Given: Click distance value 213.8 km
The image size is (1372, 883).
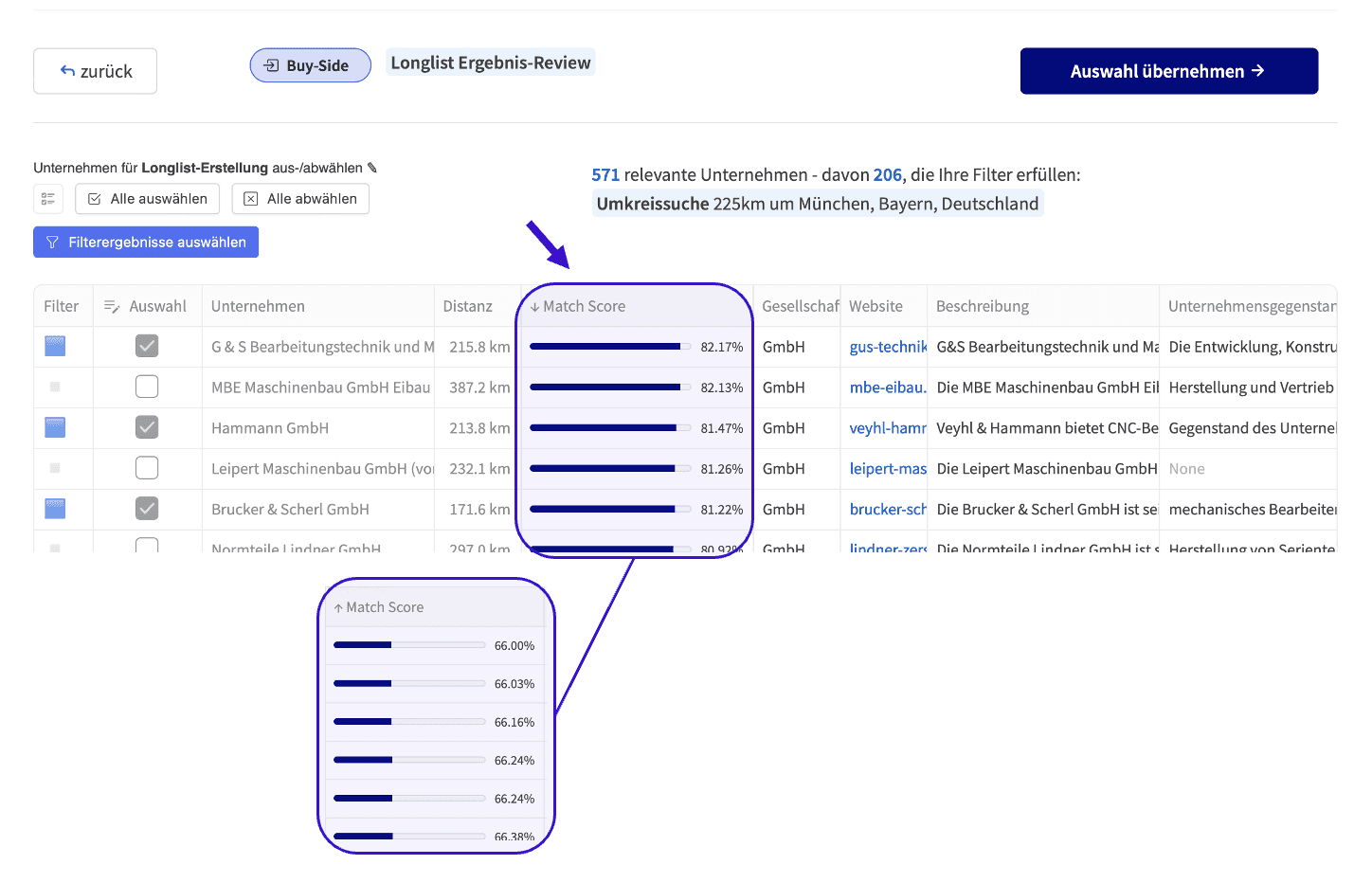Looking at the screenshot, I should tap(479, 428).
